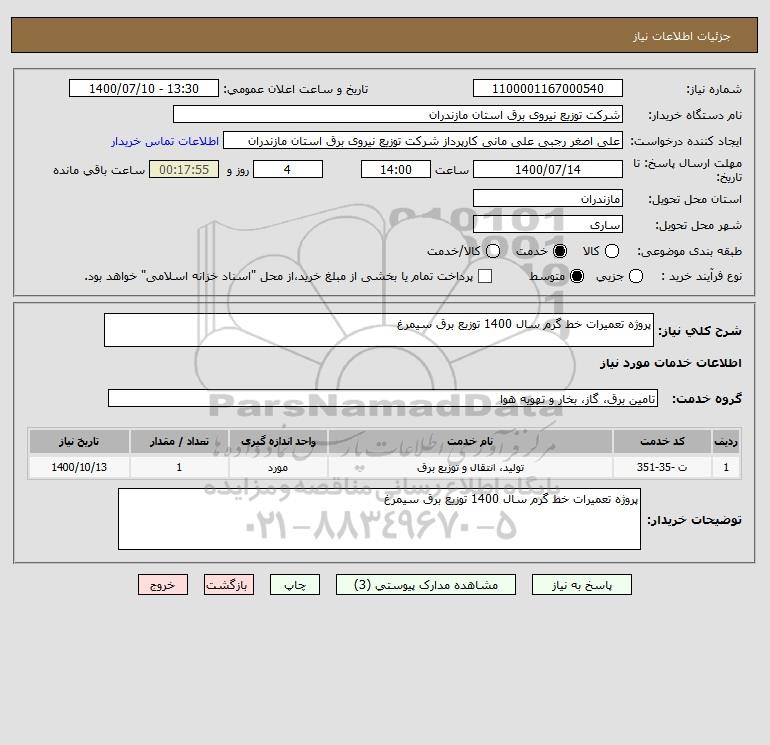Click the service group field تامین برق، گاز
Viewport: 770px width, 745px height.
pyautogui.click(x=383, y=398)
